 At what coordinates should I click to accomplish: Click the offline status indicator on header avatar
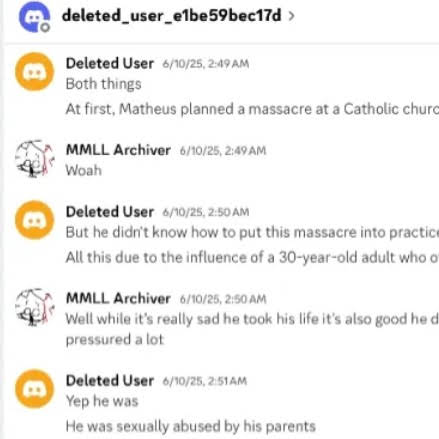[x=45, y=27]
